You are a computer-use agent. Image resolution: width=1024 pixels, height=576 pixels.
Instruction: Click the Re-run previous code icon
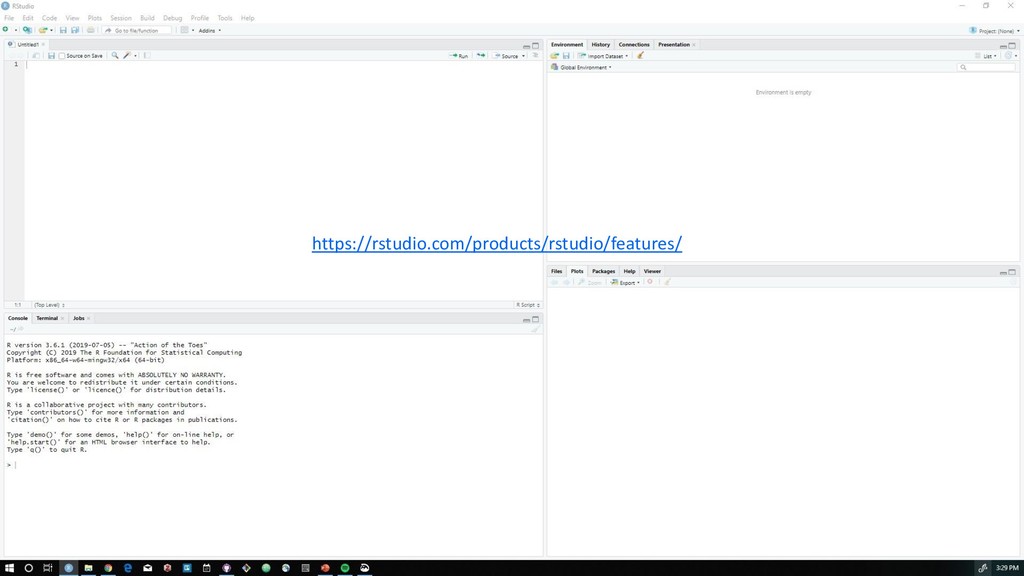pyautogui.click(x=481, y=56)
